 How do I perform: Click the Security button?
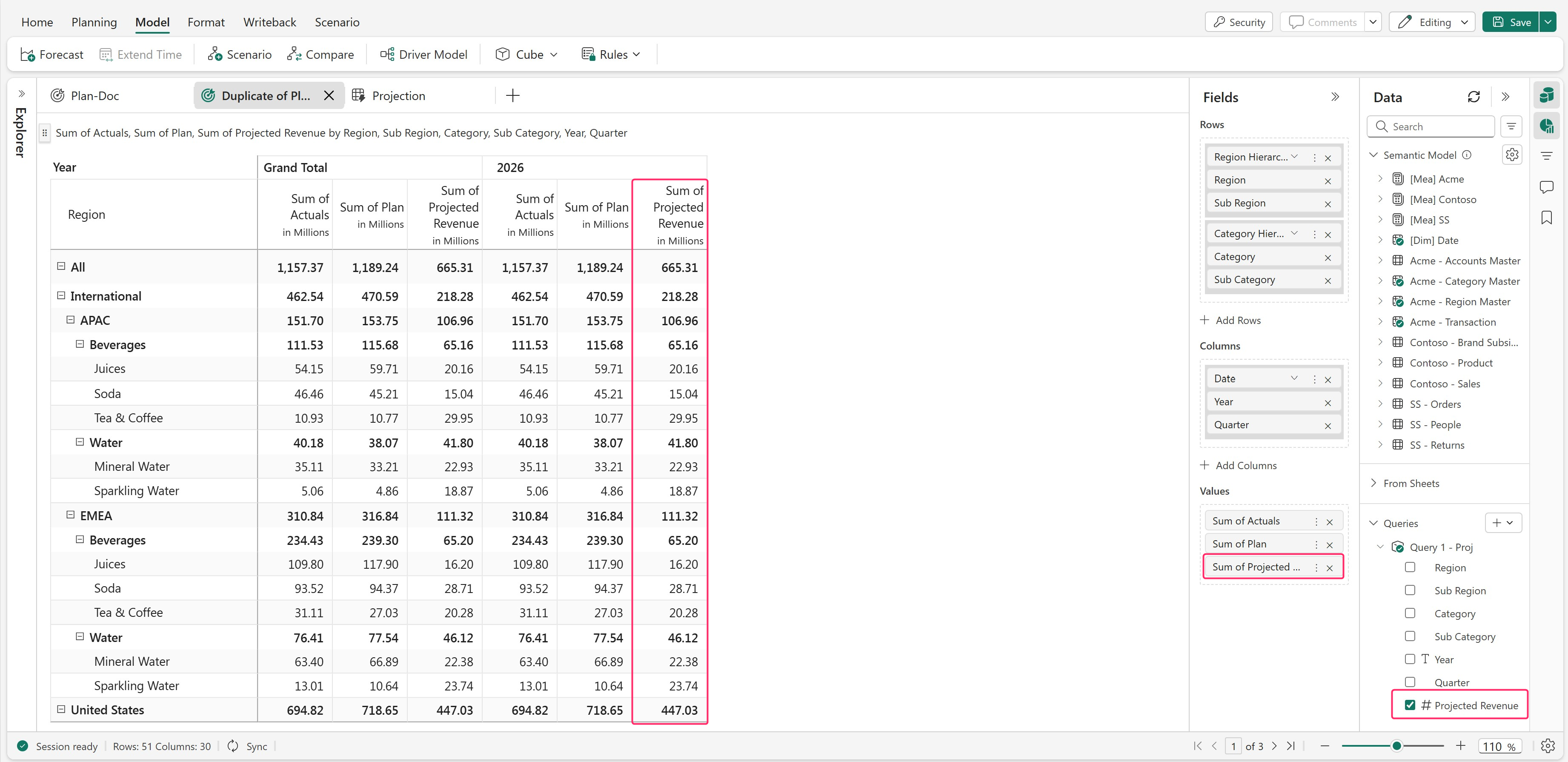(1239, 23)
